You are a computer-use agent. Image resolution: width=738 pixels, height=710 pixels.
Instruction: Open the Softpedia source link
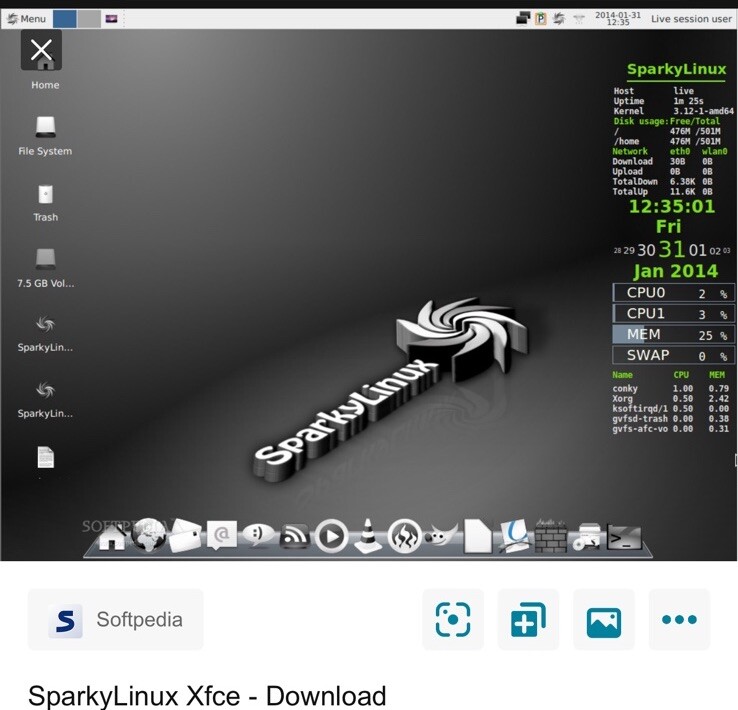pos(116,619)
